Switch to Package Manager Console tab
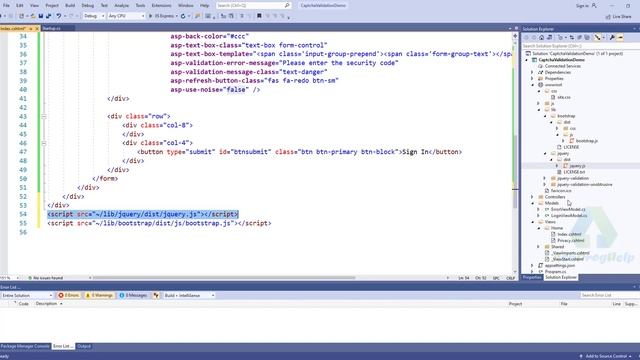The height and width of the screenshot is (360, 640). (24, 346)
